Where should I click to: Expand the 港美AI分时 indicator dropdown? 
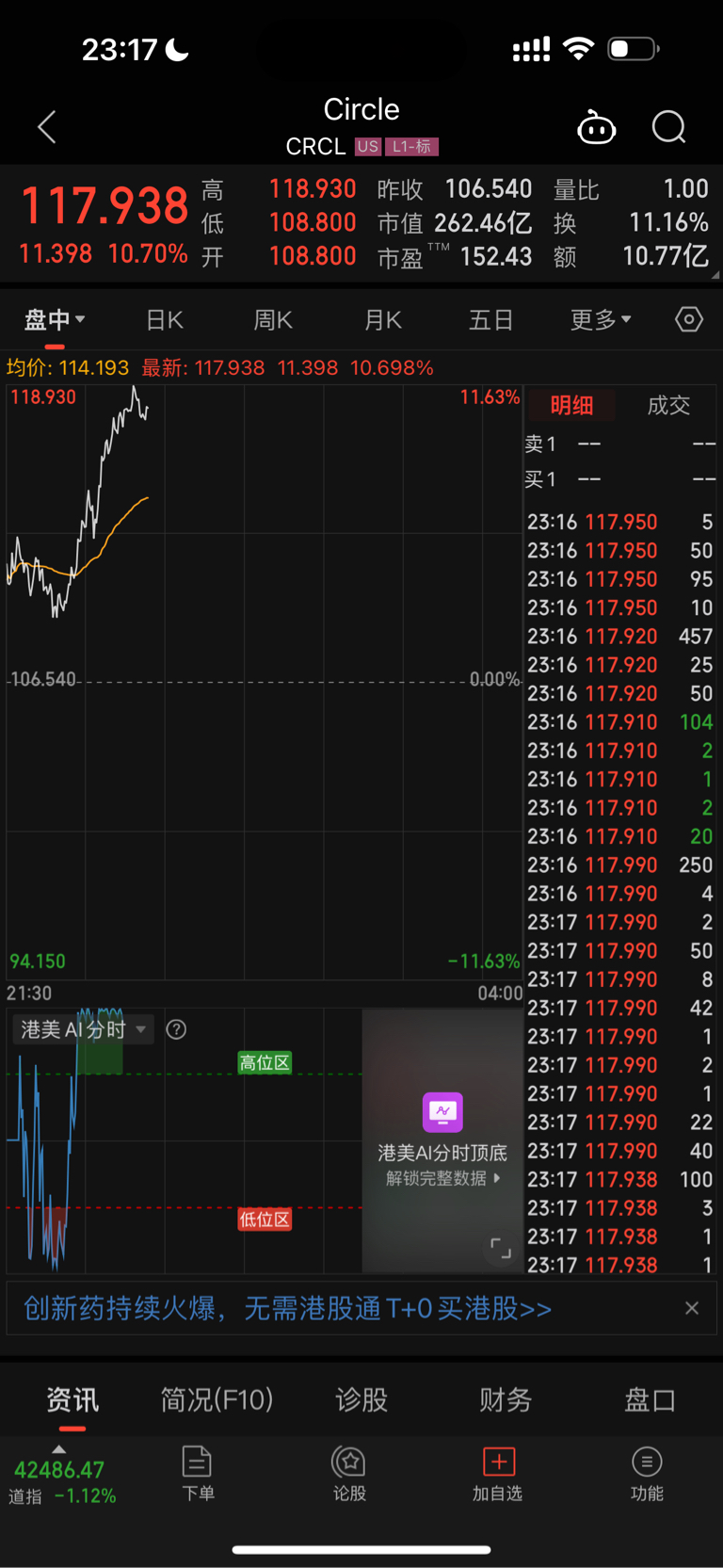(83, 1029)
